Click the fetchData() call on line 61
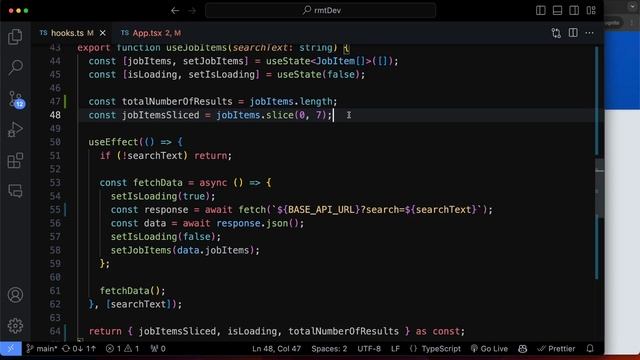The image size is (640, 360). click(133, 291)
